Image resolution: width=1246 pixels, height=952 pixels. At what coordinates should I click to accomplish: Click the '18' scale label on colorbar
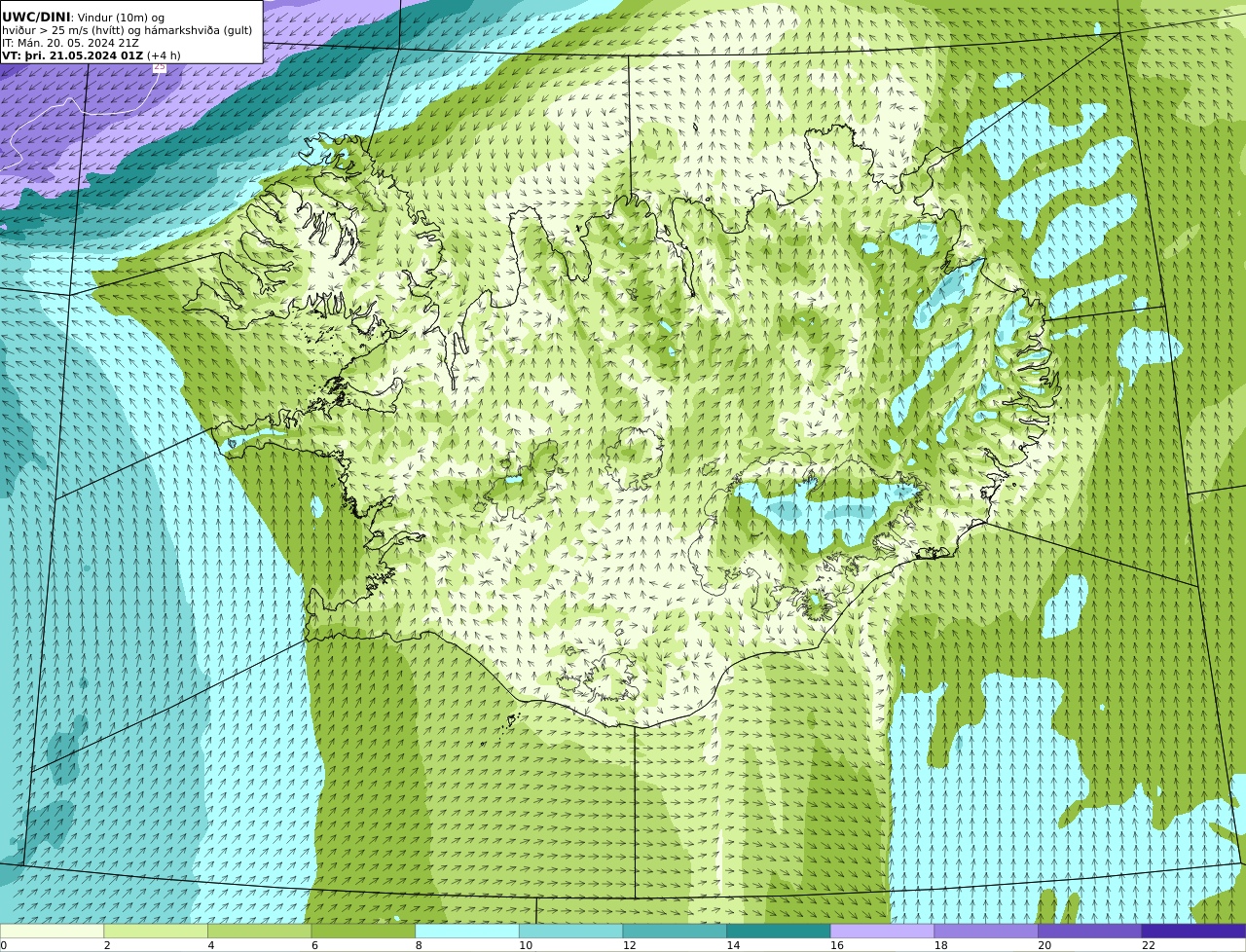pos(941,945)
